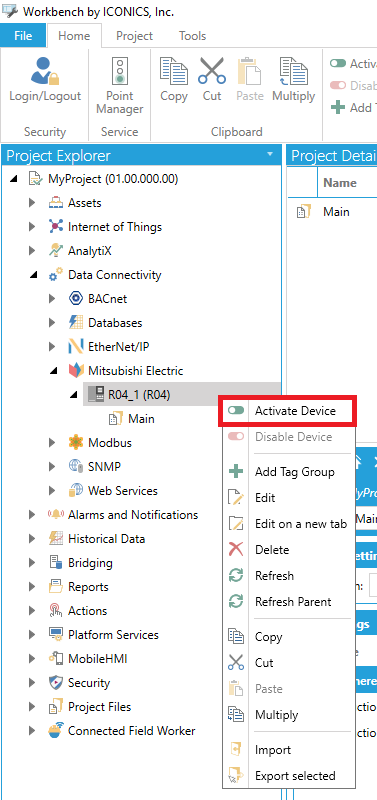Select the SNMP node
Screen dimensions: 377x800
[104, 467]
